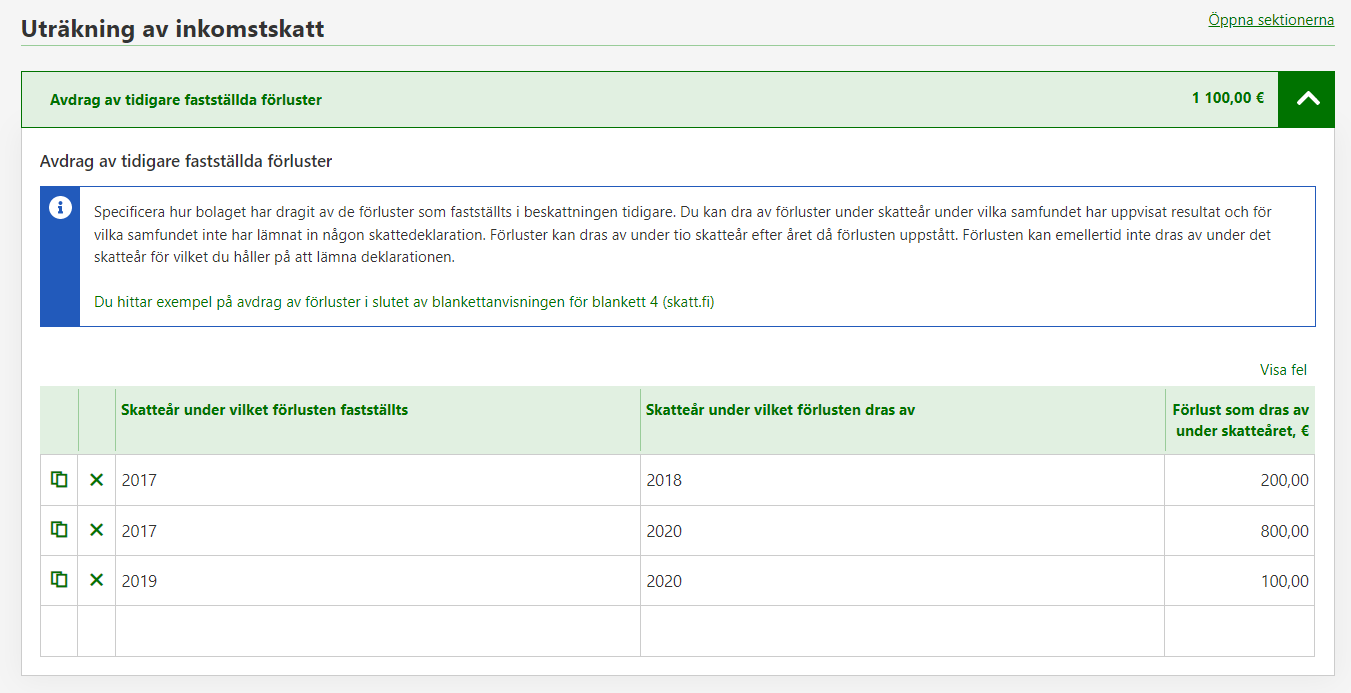
Task: Edit determined year 2017 in first row
Action: (x=377, y=480)
